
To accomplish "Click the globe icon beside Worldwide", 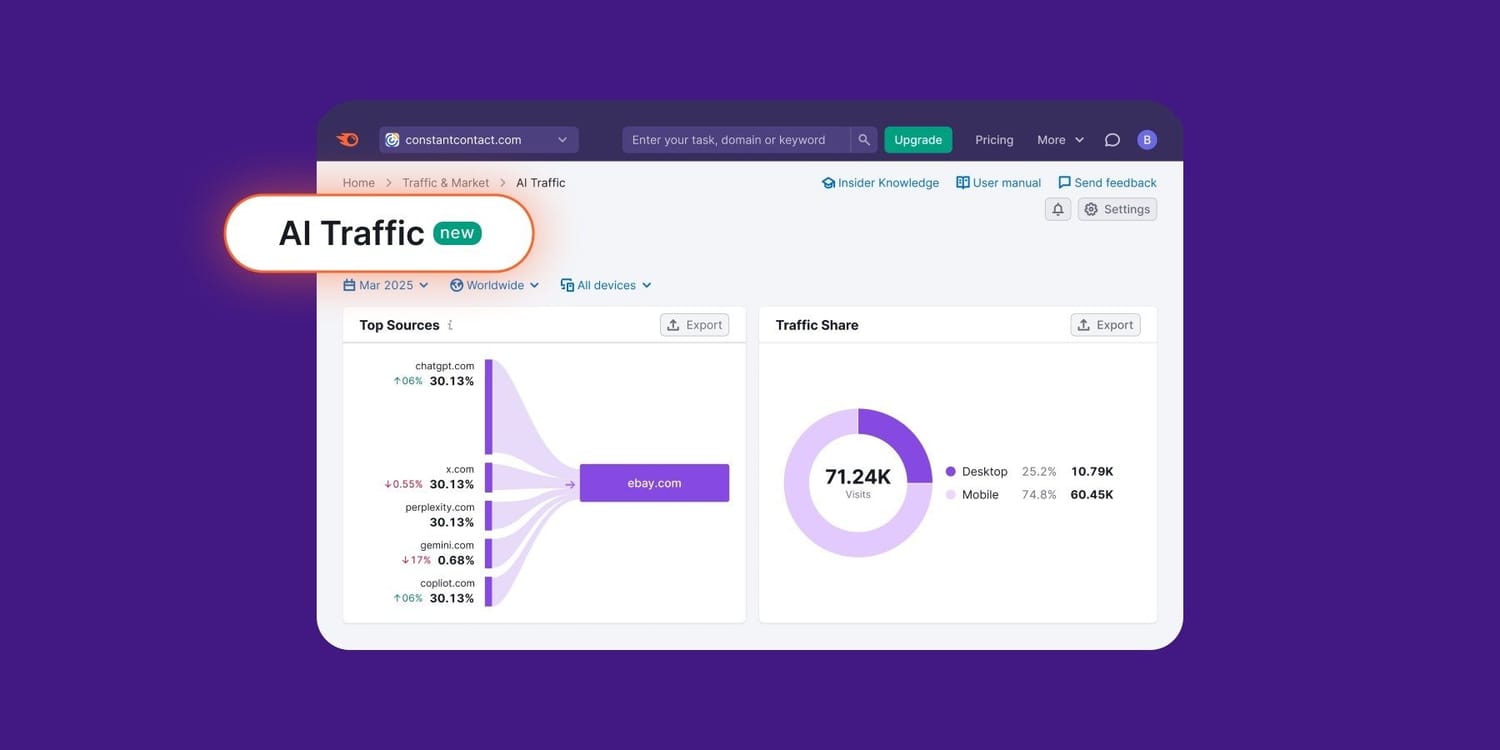I will 458,285.
